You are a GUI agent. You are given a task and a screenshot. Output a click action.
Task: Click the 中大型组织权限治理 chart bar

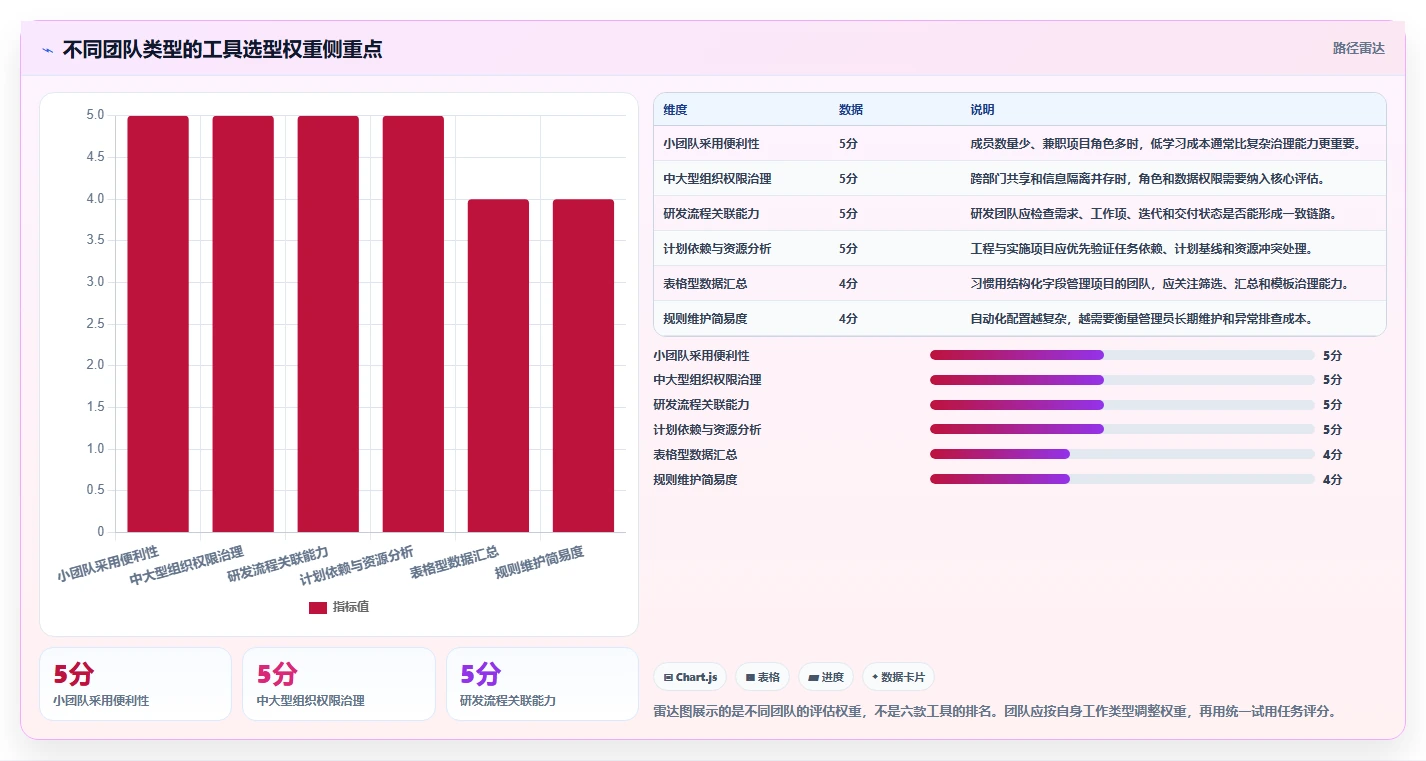pos(243,324)
